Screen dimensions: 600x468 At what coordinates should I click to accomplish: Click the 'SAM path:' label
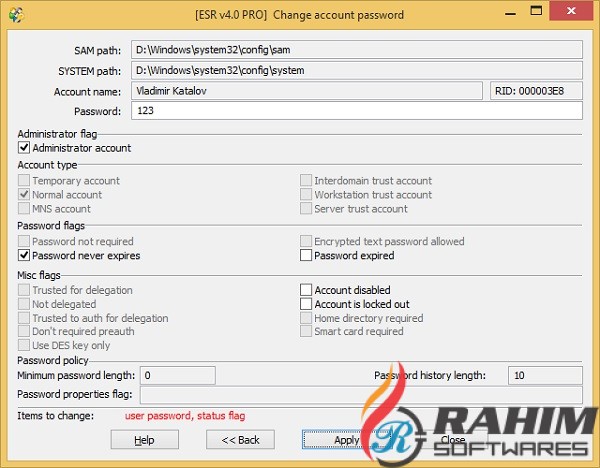coord(98,51)
